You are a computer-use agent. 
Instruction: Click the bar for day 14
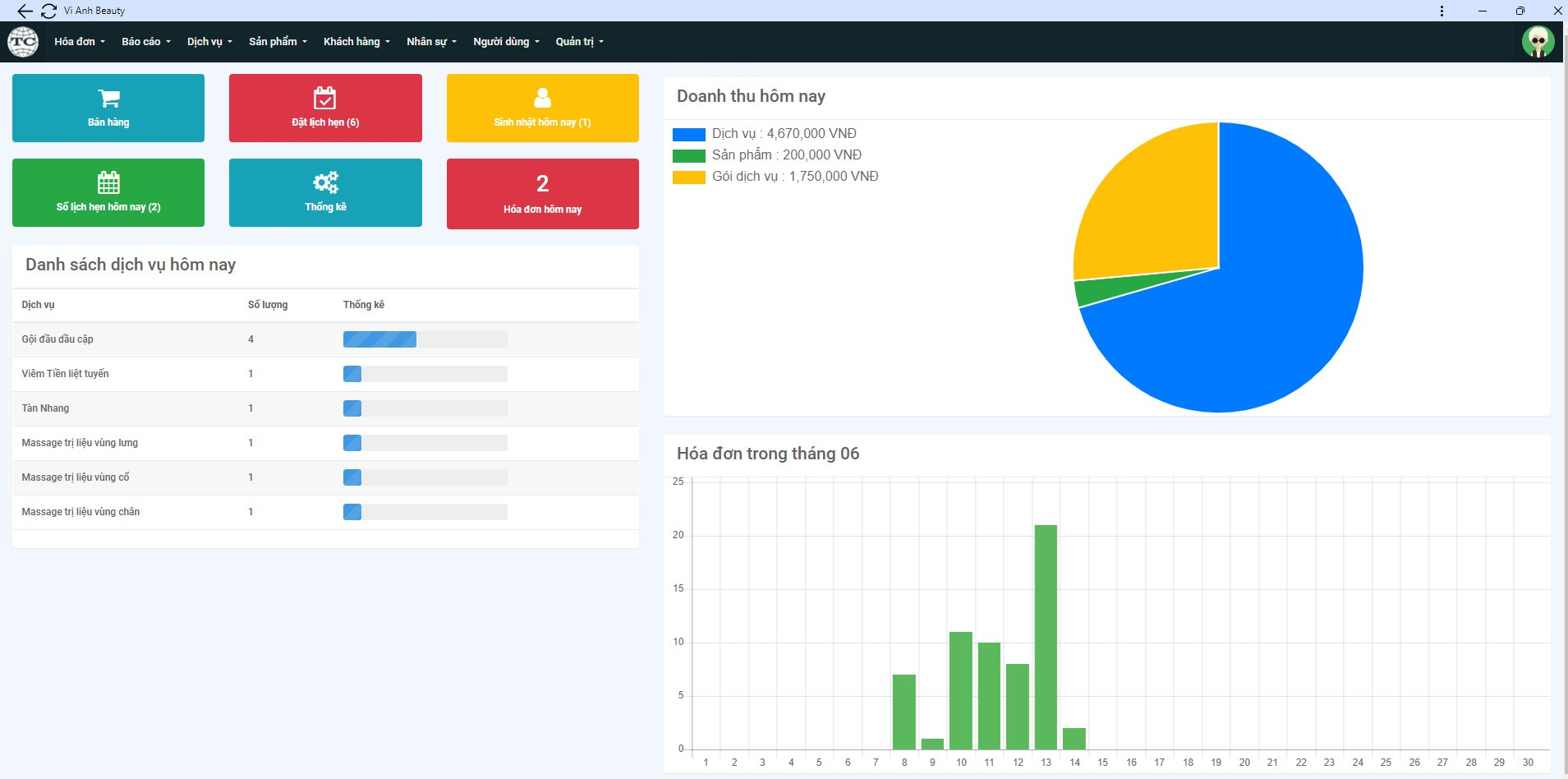pyautogui.click(x=1074, y=739)
